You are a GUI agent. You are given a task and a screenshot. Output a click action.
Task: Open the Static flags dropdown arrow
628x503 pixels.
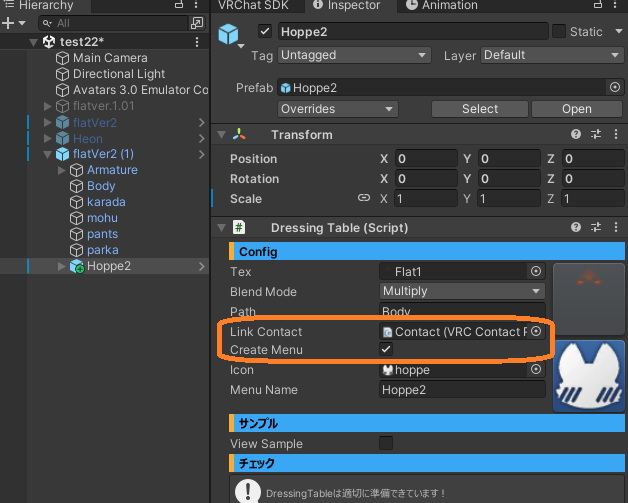click(618, 31)
